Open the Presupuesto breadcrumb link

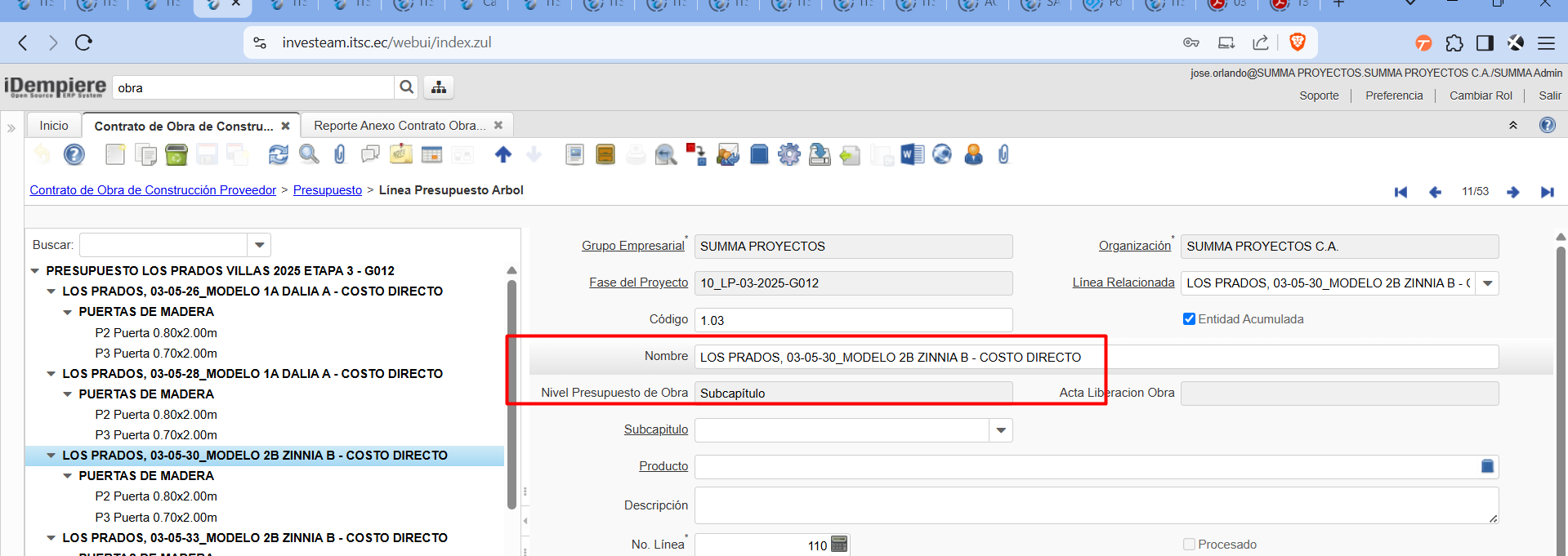pyautogui.click(x=327, y=190)
